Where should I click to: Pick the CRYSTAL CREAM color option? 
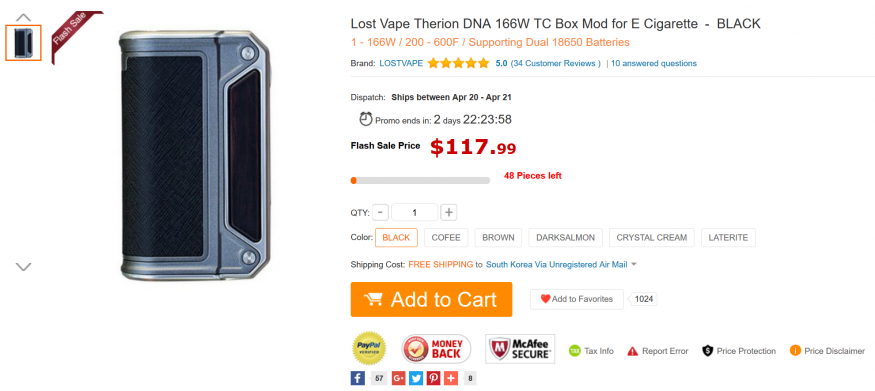coord(652,238)
